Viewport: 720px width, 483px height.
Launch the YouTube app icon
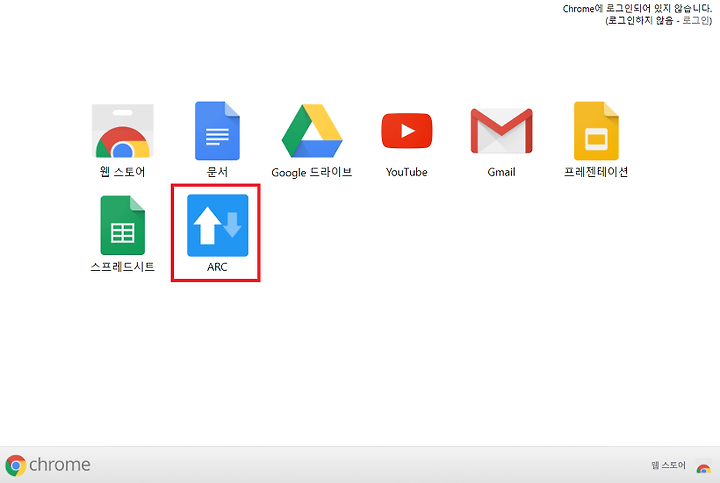coord(406,131)
